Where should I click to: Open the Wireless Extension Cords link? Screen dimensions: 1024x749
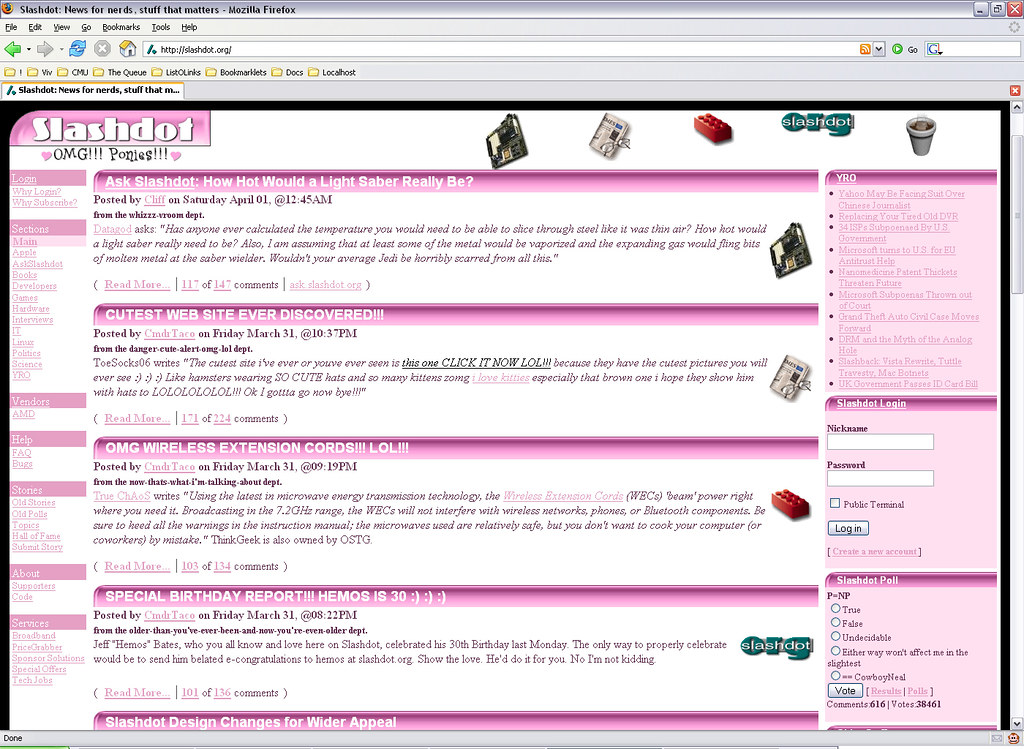click(563, 496)
